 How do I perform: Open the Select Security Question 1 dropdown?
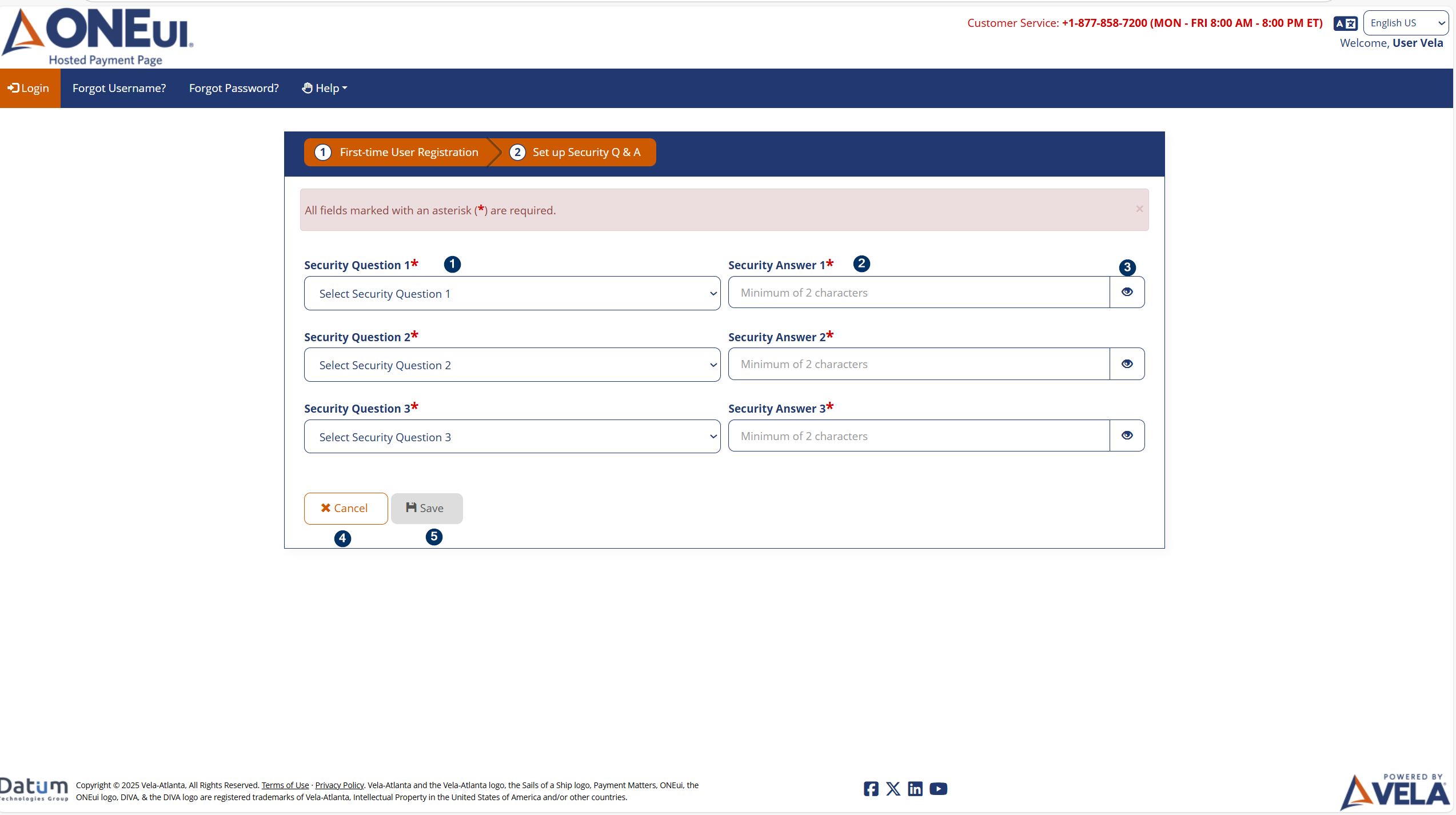pos(512,293)
